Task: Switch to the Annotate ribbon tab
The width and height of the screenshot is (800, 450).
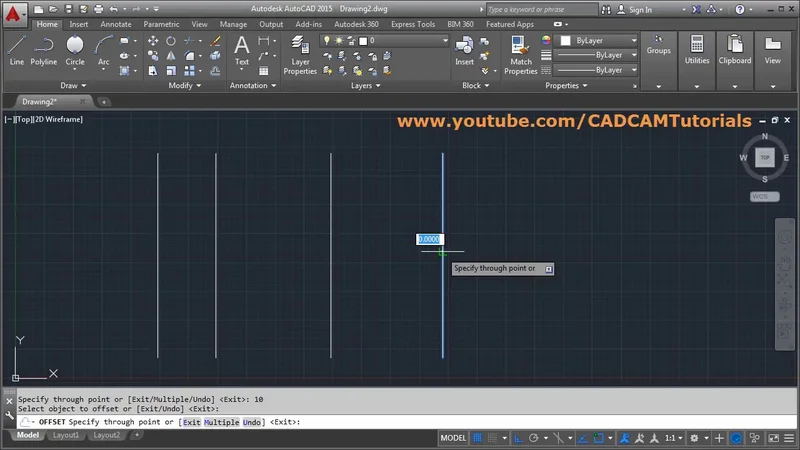Action: tap(115, 24)
